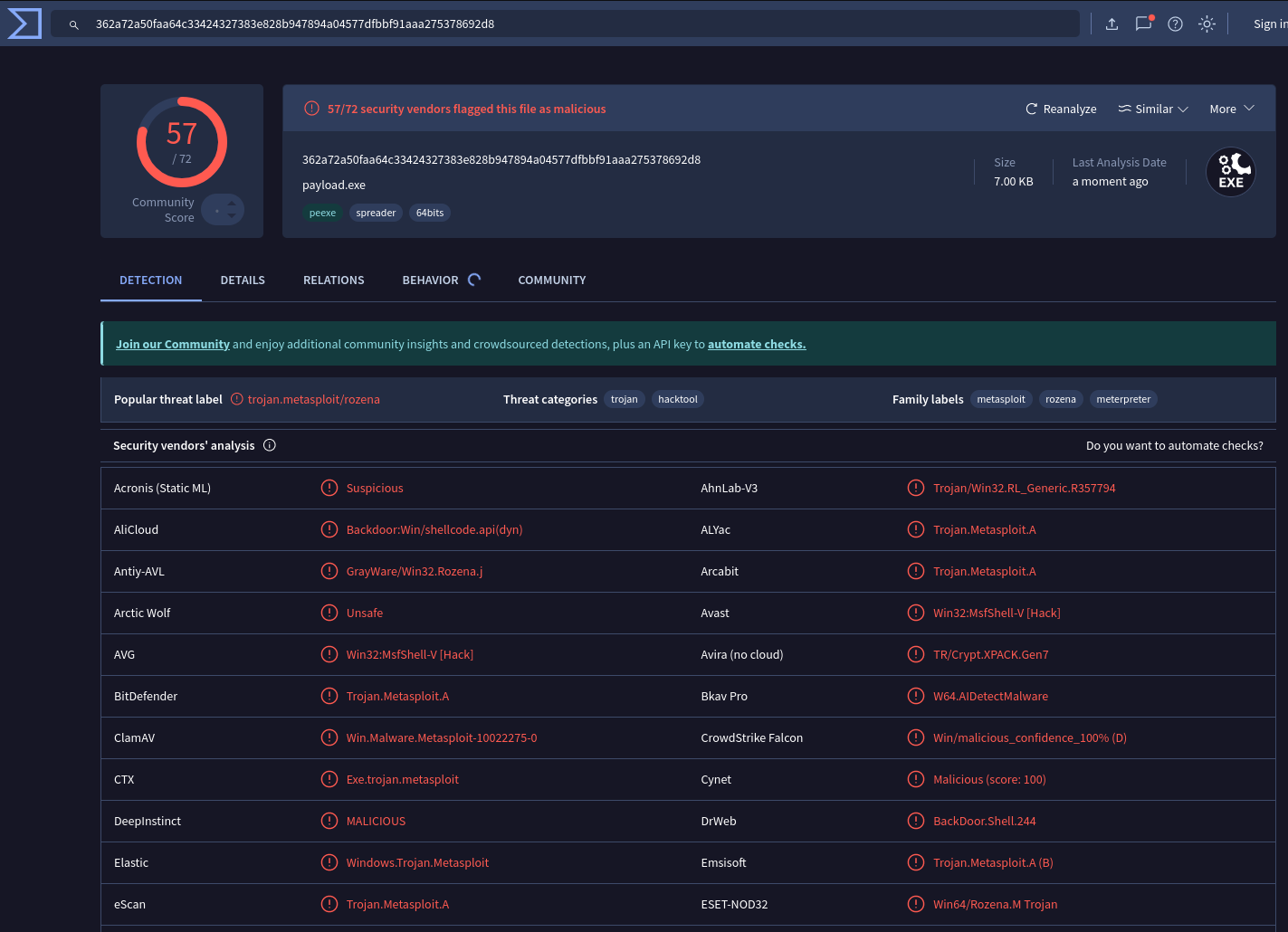The height and width of the screenshot is (932, 1288).
Task: Adjust the Community Score vote control
Action: click(x=223, y=210)
